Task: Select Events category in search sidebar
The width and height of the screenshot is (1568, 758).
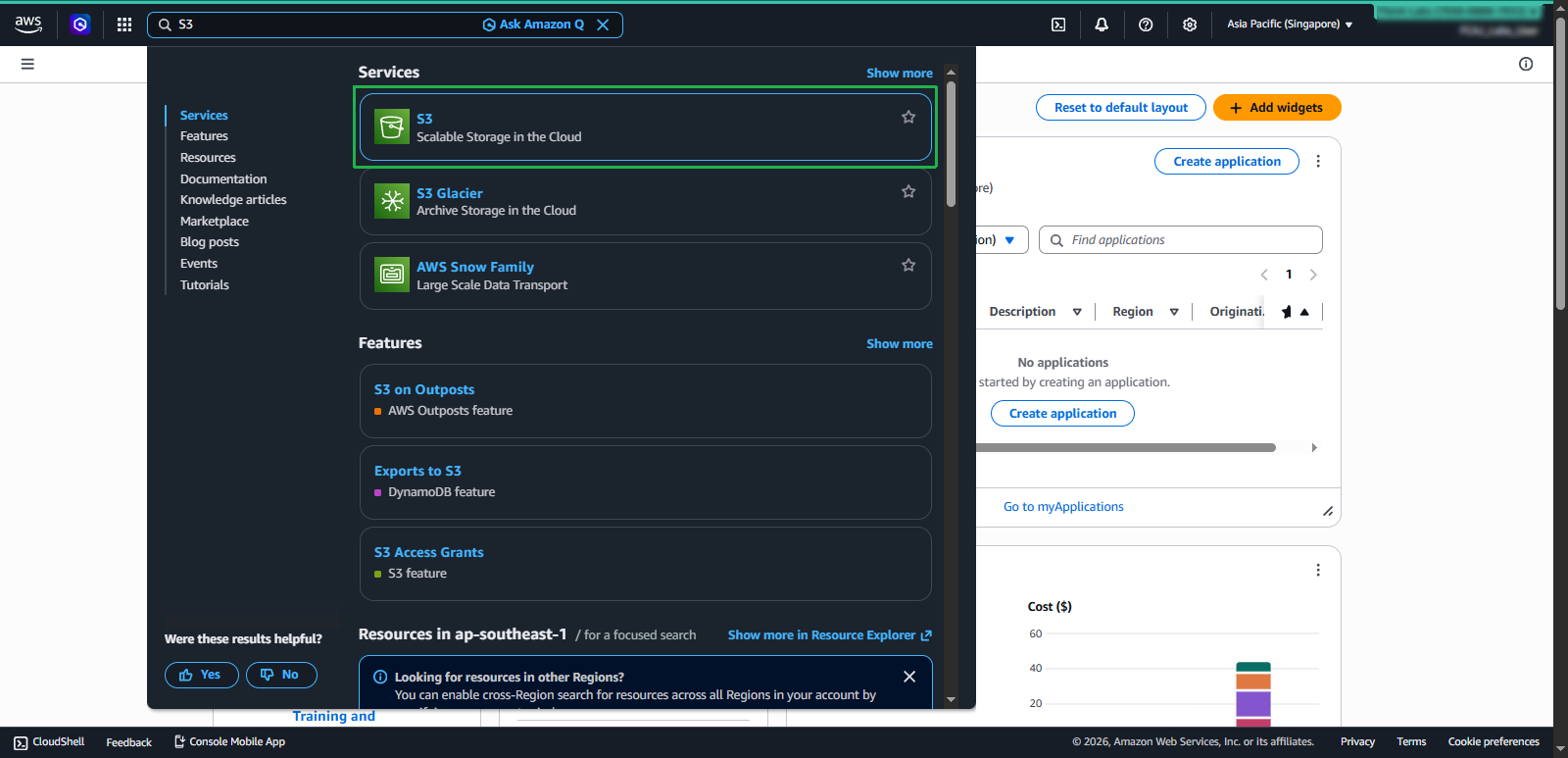Action: [199, 264]
